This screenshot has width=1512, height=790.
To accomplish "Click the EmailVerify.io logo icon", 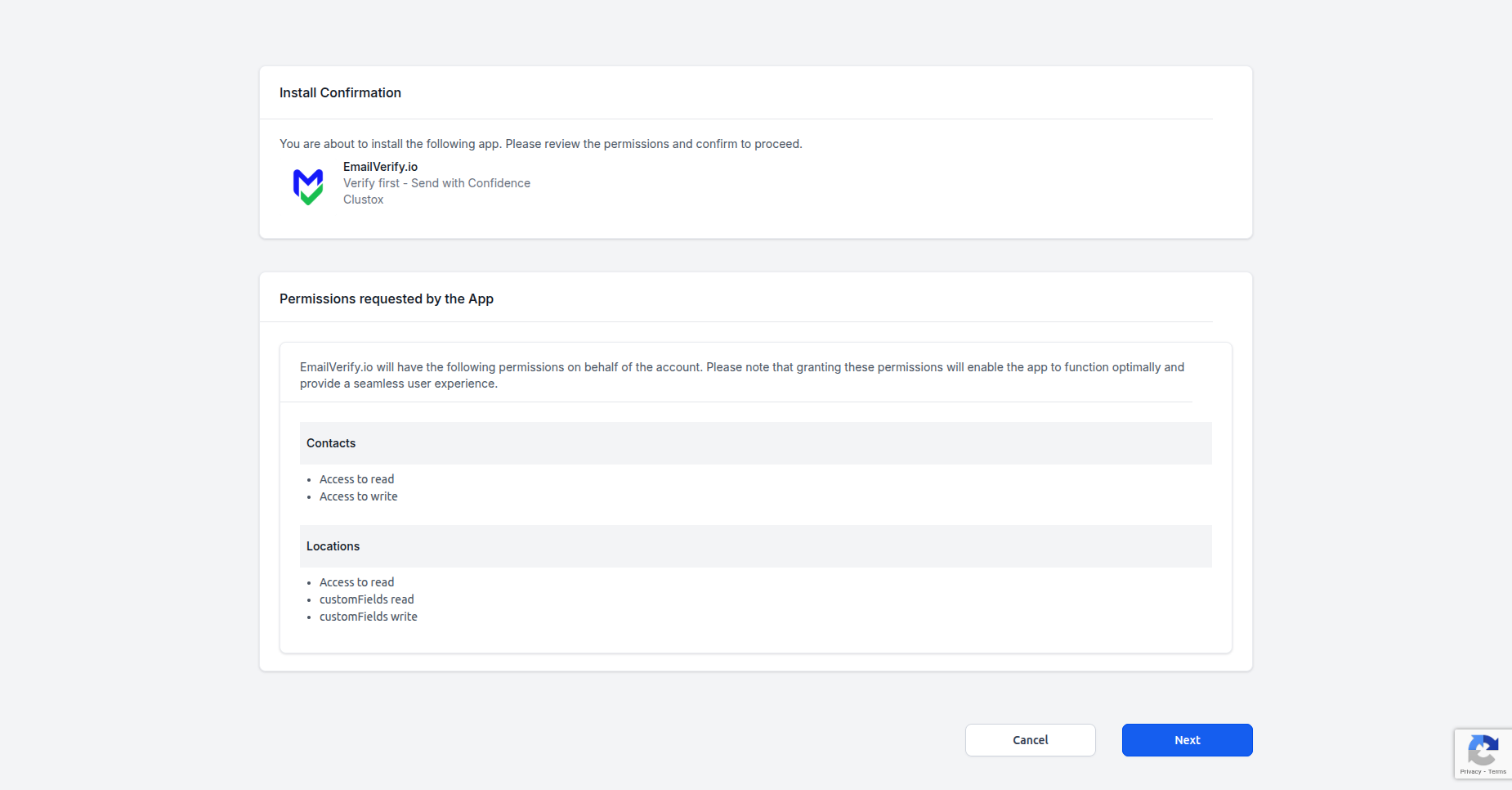I will (308, 186).
